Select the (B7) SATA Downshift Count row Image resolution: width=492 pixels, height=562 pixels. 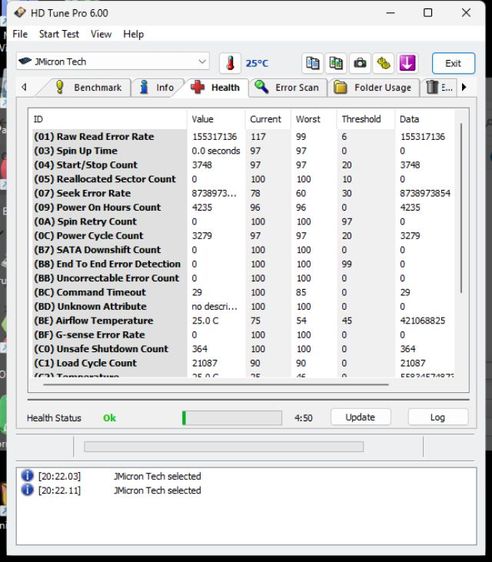pos(244,250)
